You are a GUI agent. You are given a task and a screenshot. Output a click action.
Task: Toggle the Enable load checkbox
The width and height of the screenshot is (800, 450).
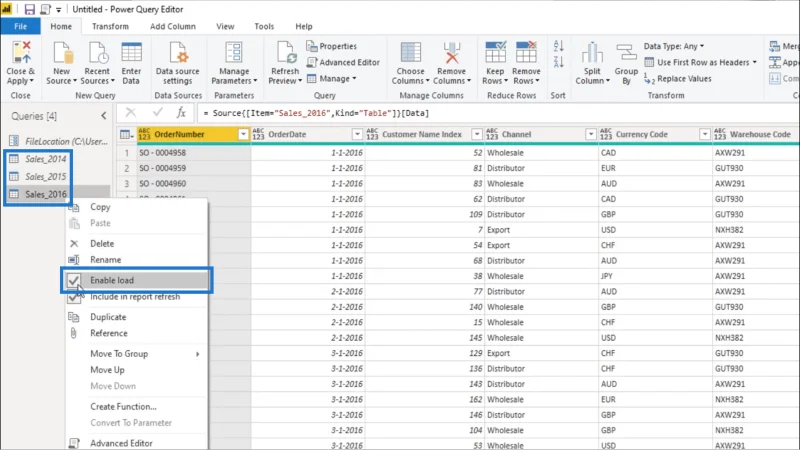(x=74, y=280)
